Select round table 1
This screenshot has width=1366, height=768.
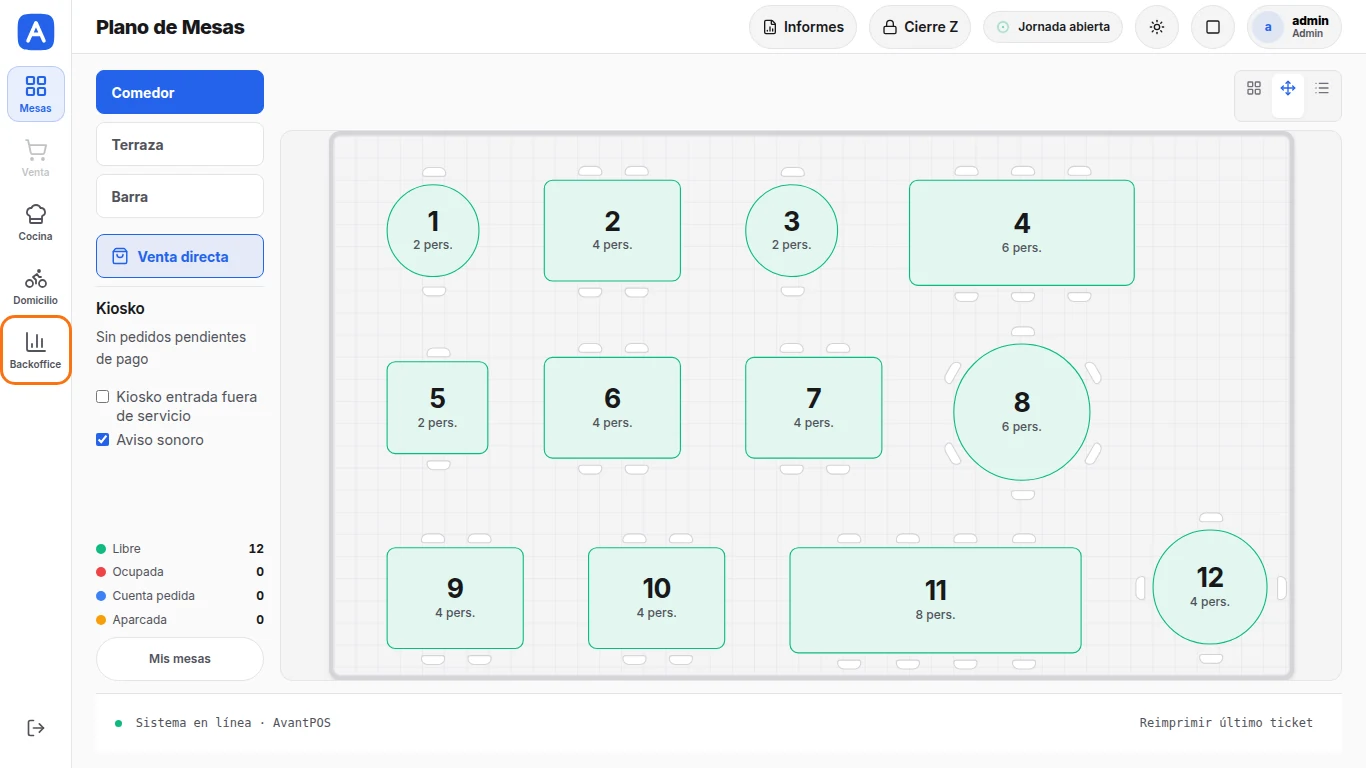point(433,231)
